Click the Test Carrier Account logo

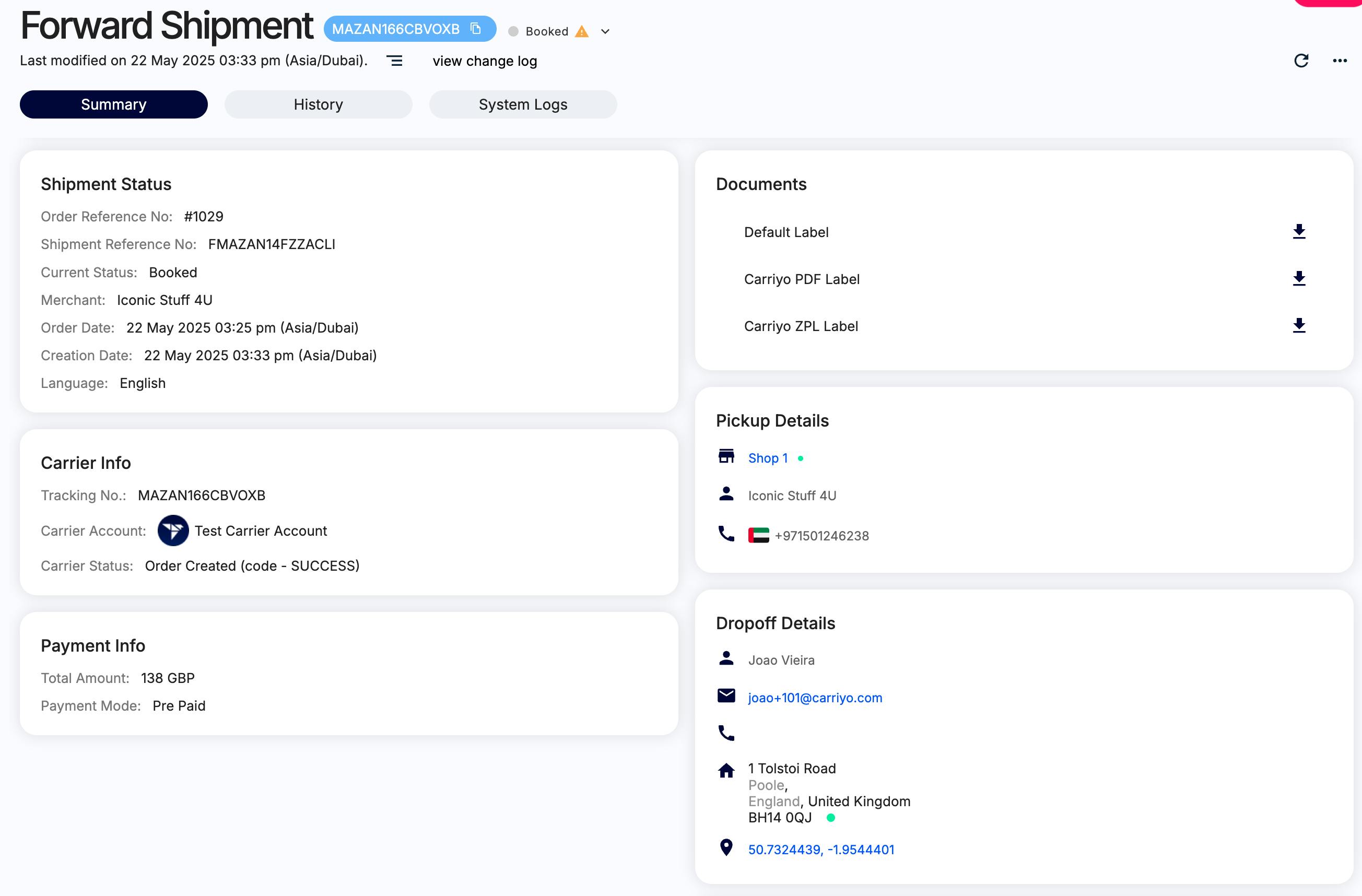[x=173, y=530]
